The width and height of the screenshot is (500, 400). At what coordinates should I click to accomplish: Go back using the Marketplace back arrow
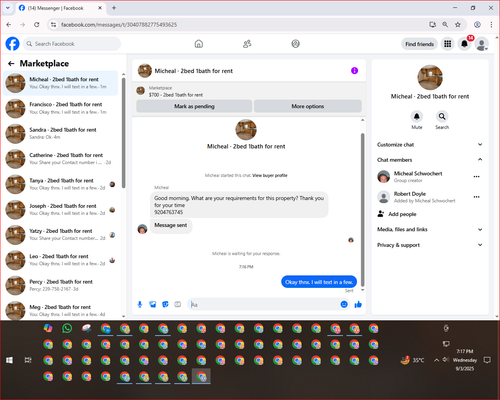point(11,63)
